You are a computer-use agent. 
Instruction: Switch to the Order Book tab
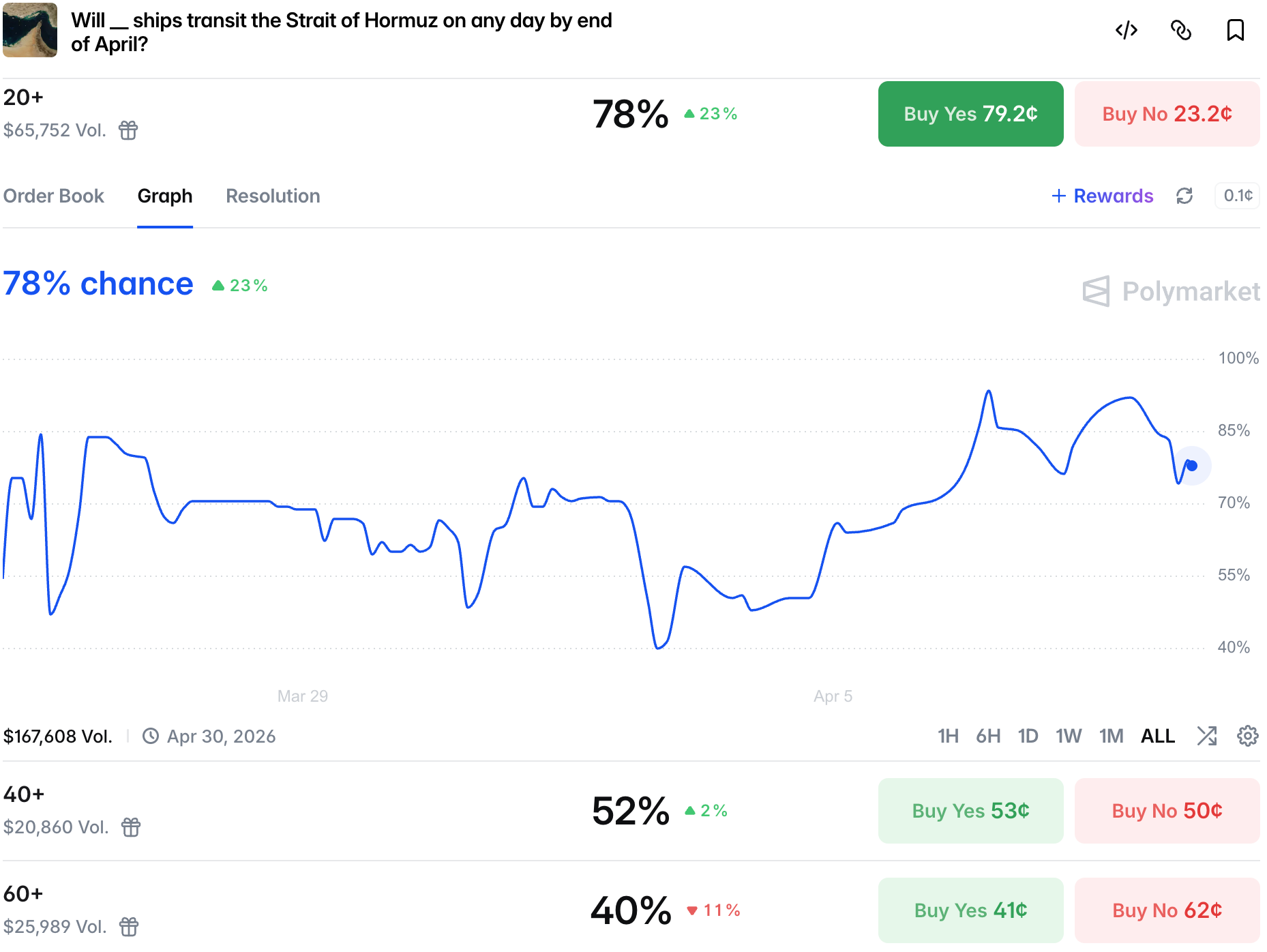(54, 196)
